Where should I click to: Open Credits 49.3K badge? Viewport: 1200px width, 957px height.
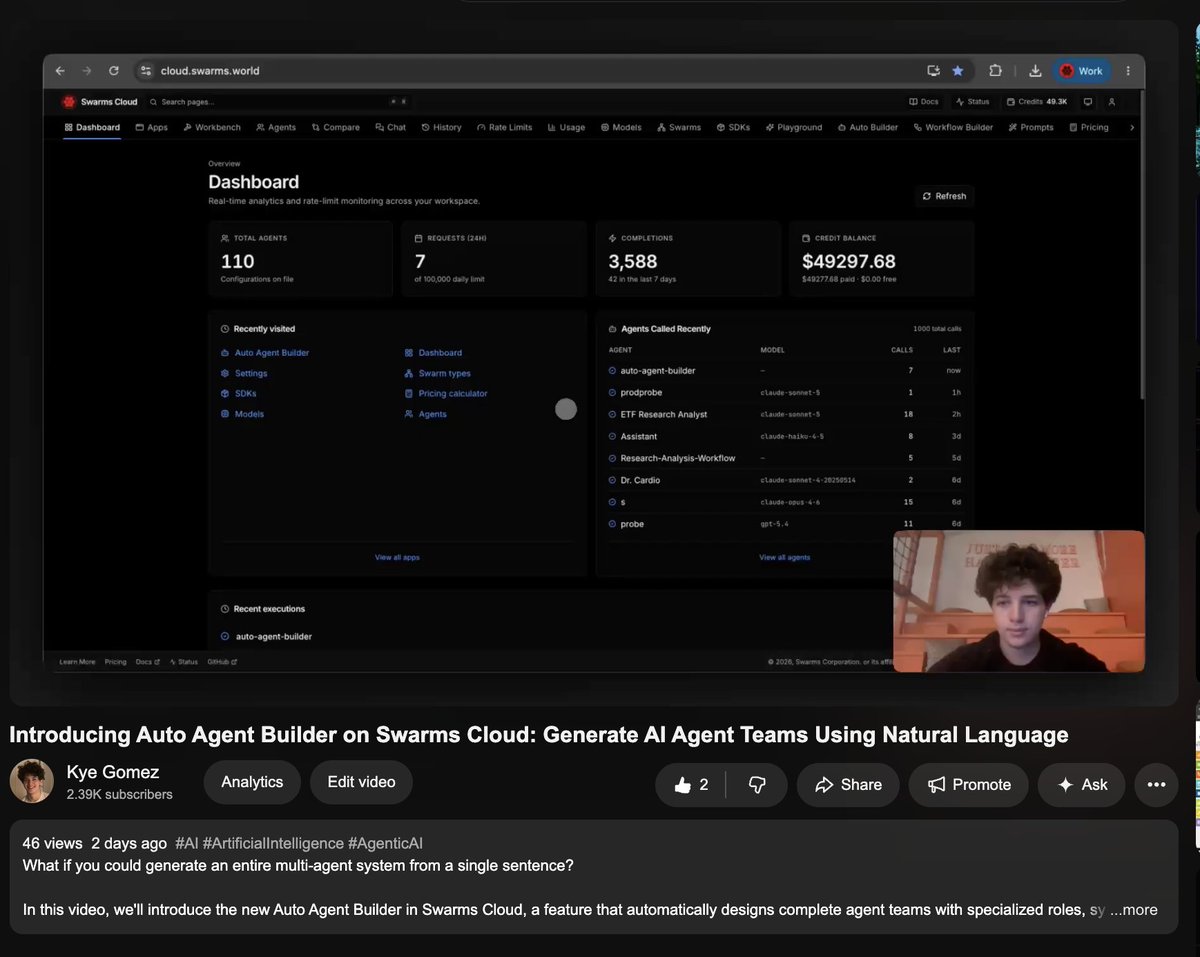tap(1037, 101)
